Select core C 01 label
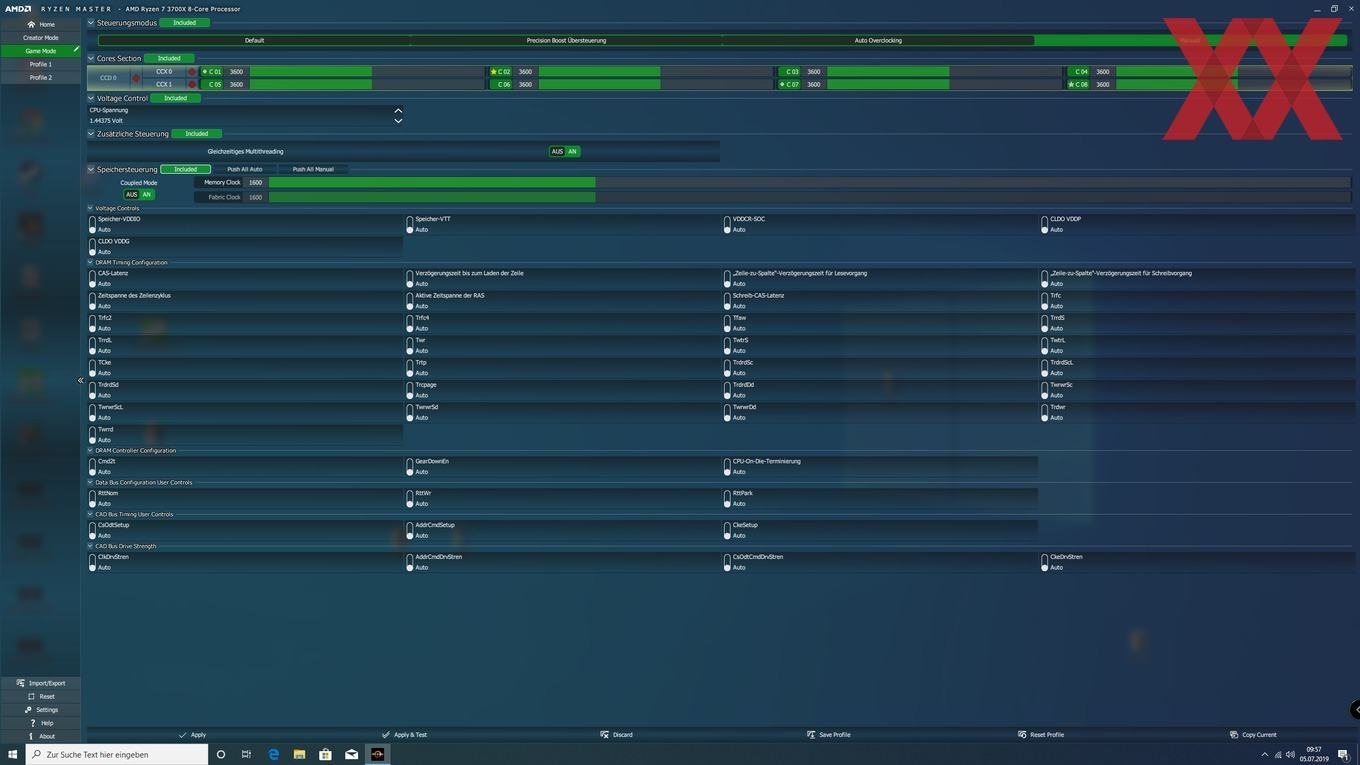The height and width of the screenshot is (765, 1360). 212,72
